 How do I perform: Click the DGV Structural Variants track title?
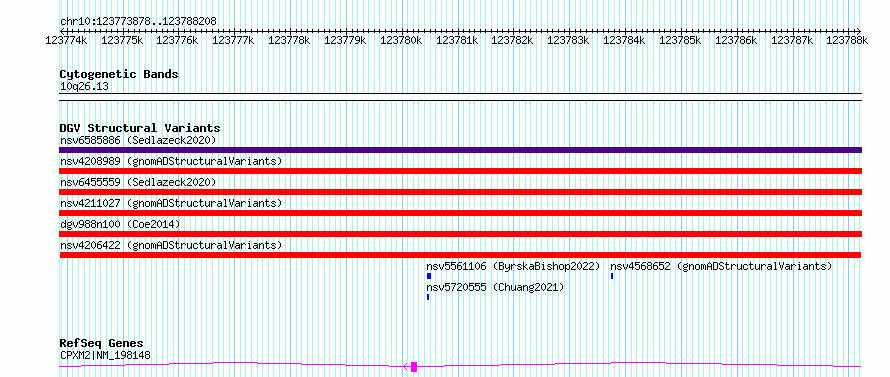coord(140,128)
